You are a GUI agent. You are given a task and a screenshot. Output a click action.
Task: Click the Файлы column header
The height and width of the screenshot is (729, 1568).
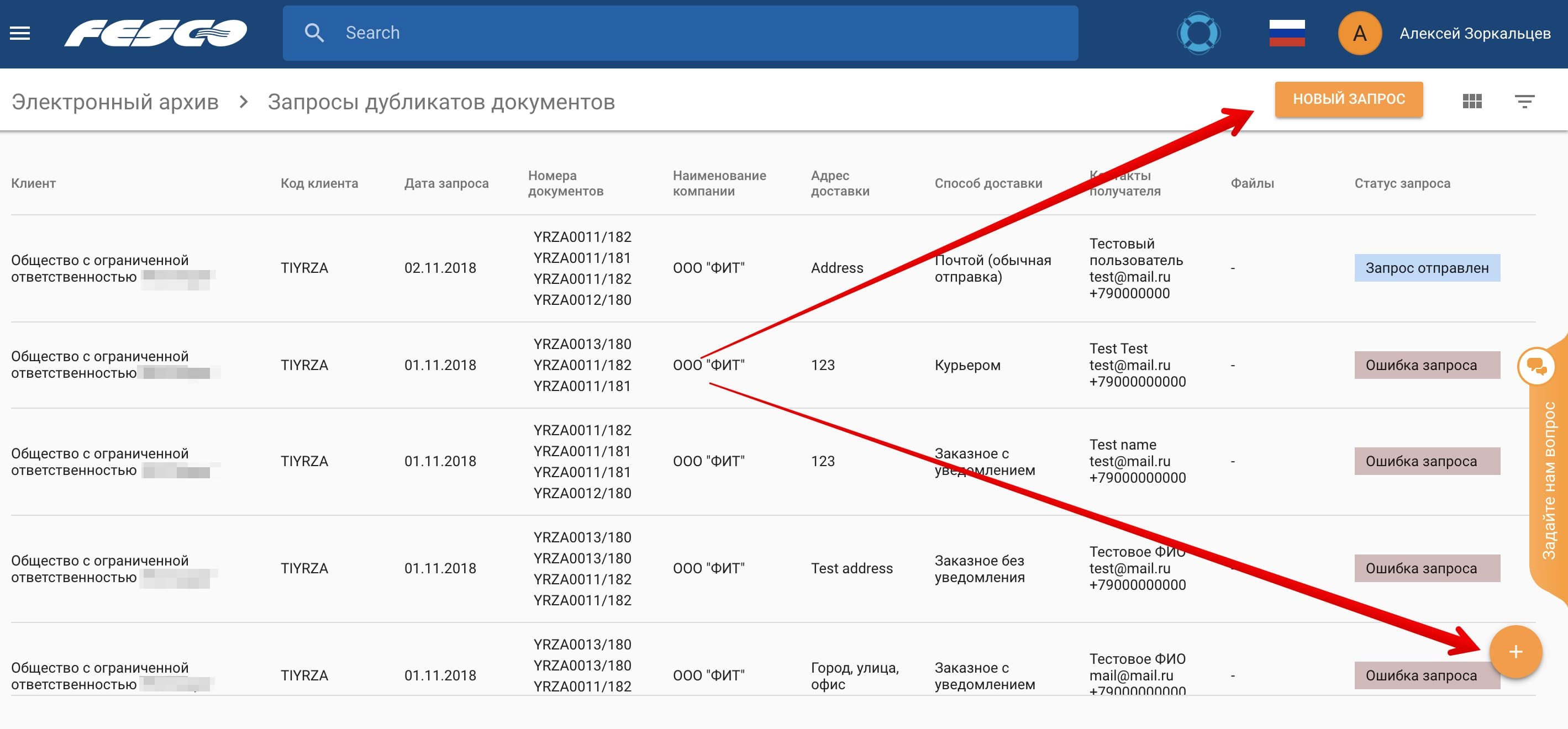(x=1252, y=183)
